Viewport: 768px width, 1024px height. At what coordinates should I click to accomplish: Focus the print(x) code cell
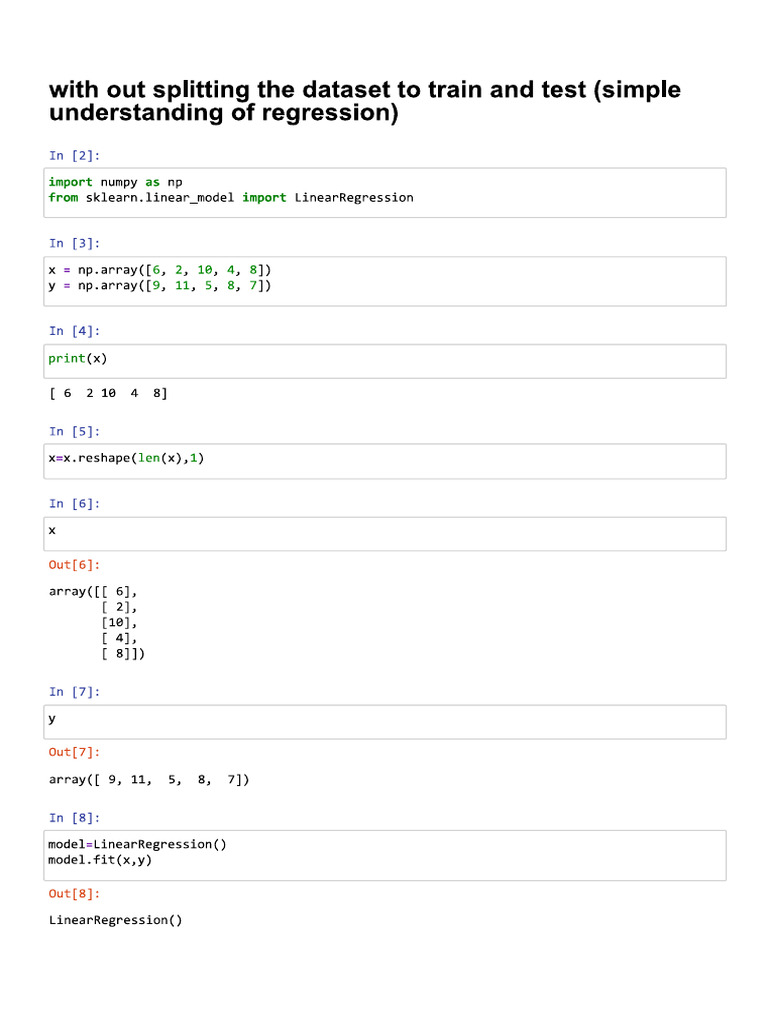[x=386, y=360]
